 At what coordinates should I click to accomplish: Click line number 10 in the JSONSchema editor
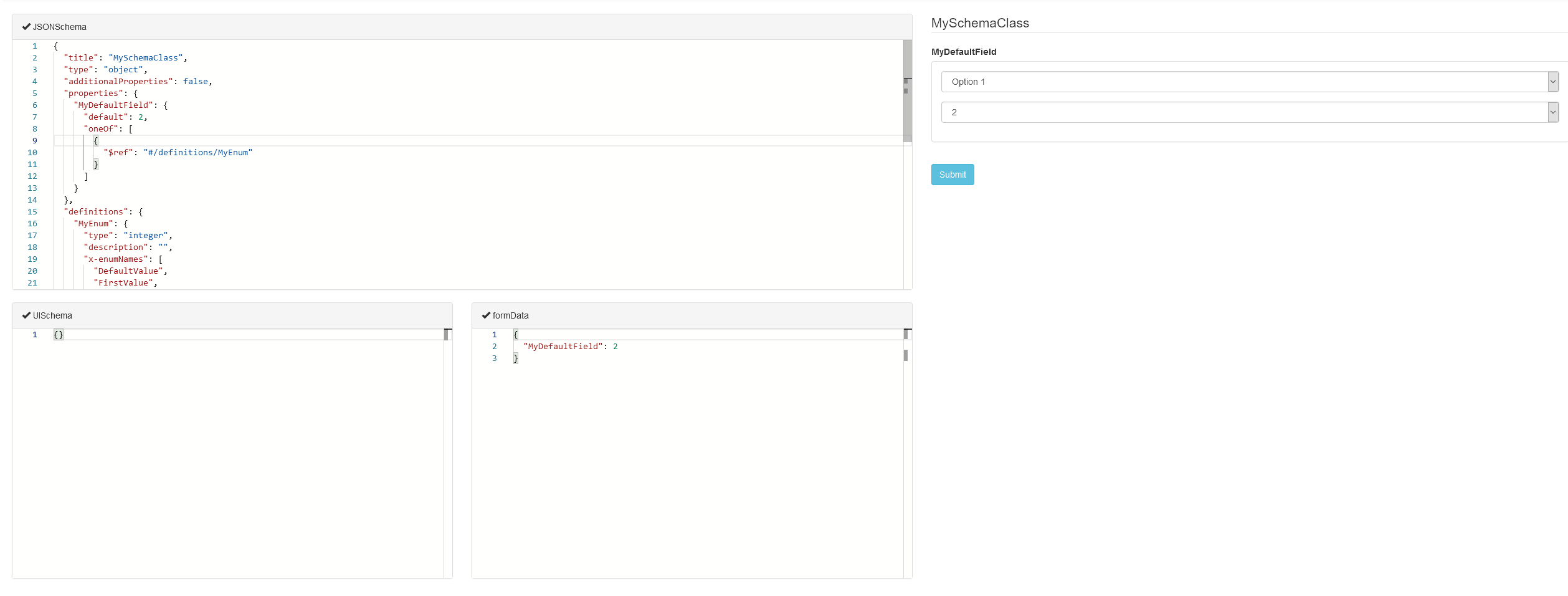[32, 152]
